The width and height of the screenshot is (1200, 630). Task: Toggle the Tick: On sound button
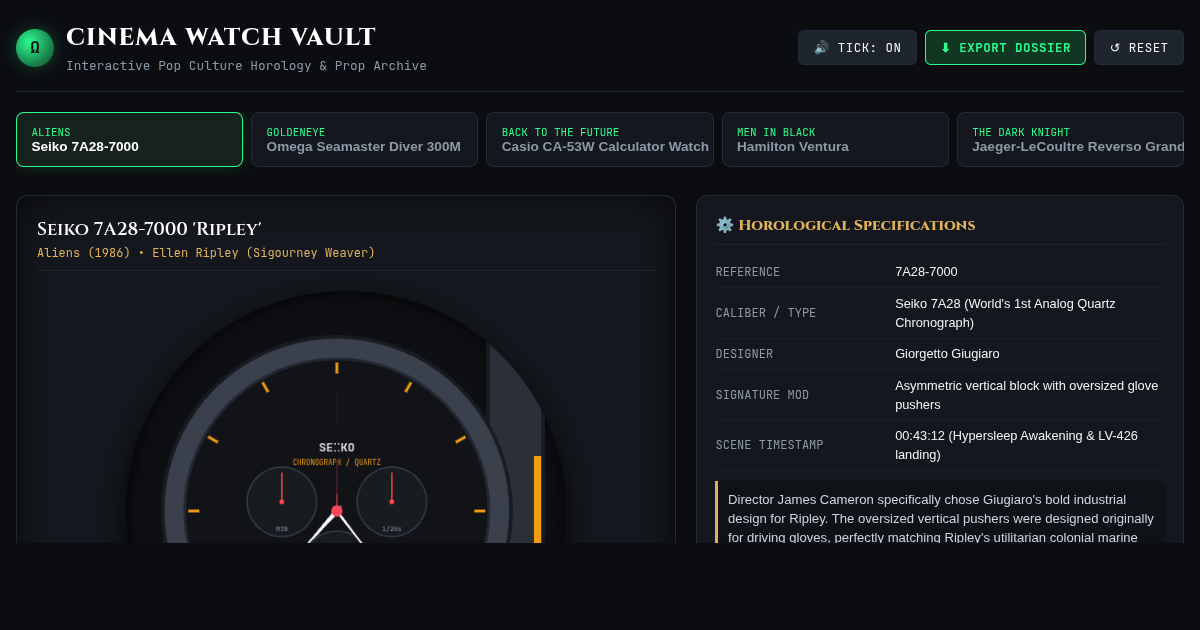coord(857,48)
